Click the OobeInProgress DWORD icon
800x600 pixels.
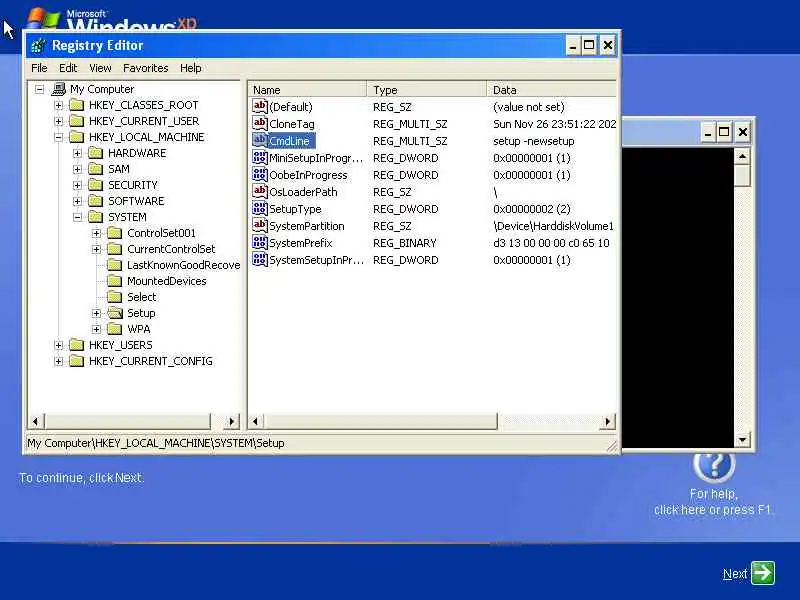[260, 174]
